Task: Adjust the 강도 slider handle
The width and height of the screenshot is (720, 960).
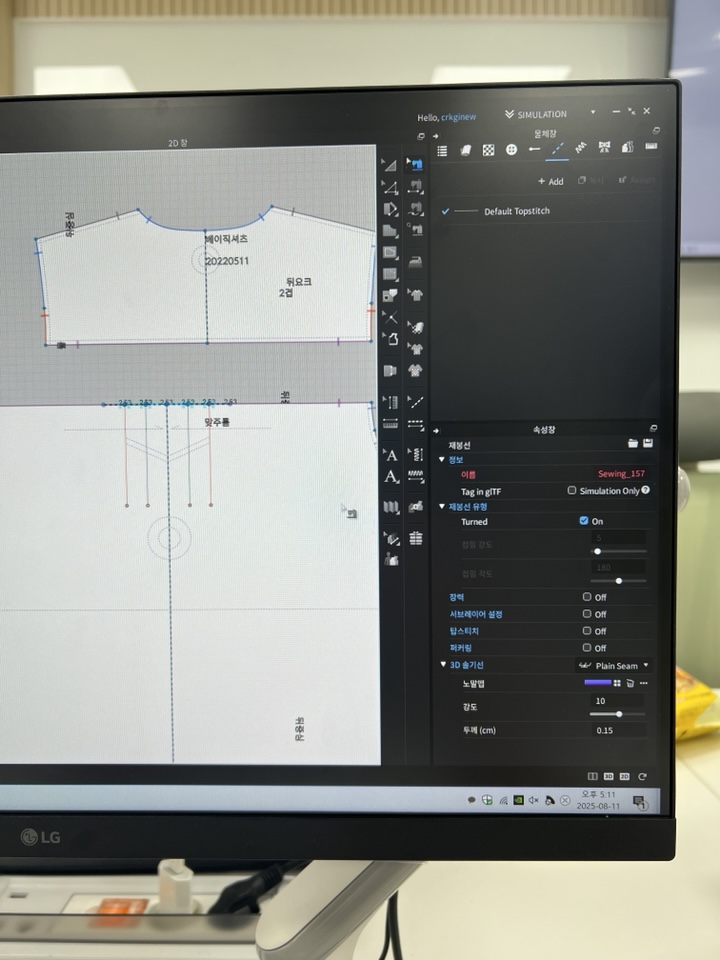Action: tap(620, 714)
